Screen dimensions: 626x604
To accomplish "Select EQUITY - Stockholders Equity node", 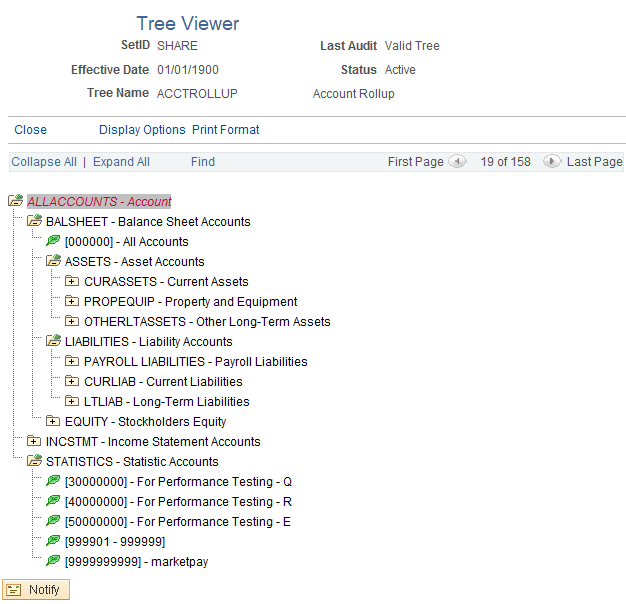I will tap(145, 422).
